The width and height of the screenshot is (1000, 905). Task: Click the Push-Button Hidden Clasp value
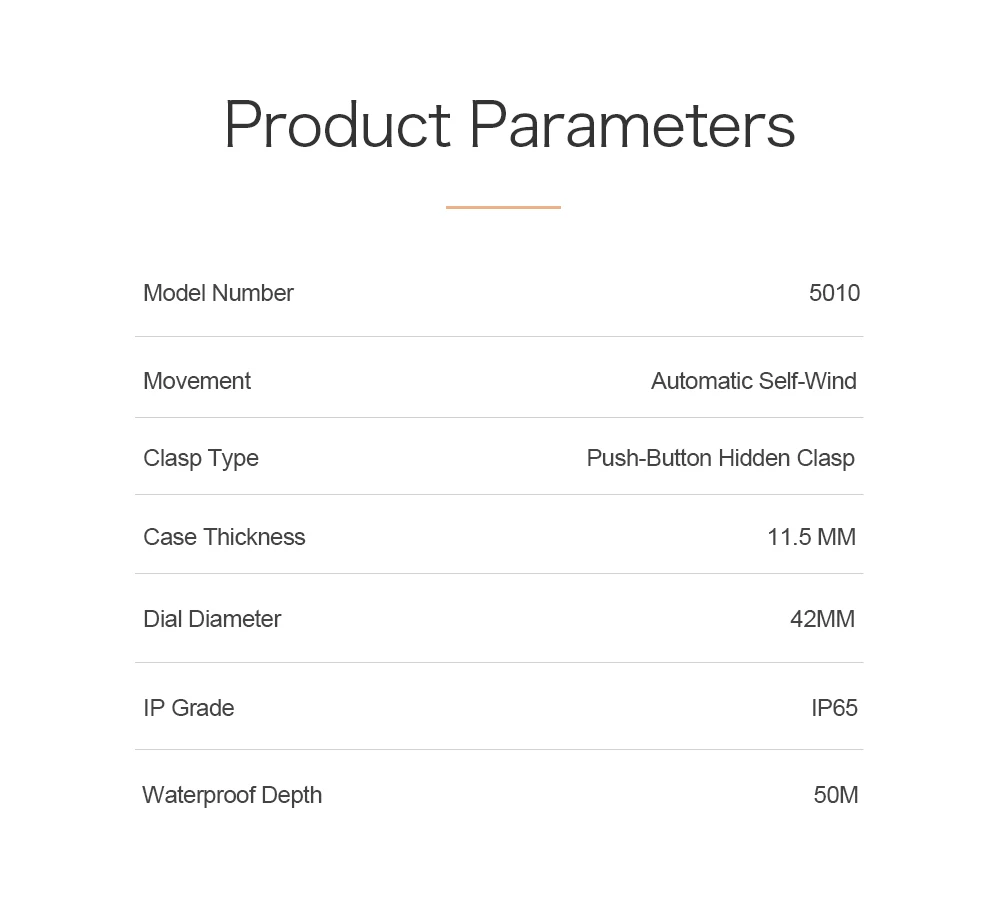[721, 459]
